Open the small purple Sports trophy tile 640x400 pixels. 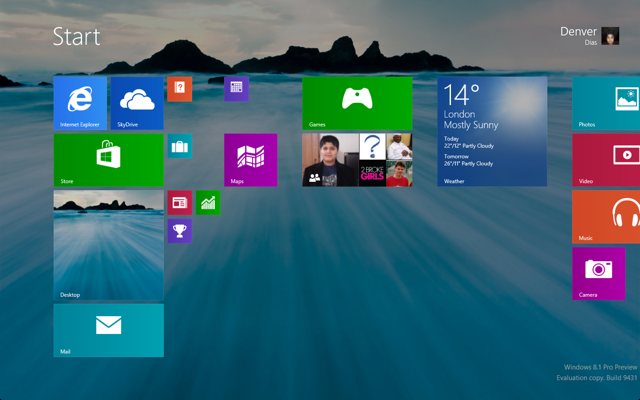180,231
